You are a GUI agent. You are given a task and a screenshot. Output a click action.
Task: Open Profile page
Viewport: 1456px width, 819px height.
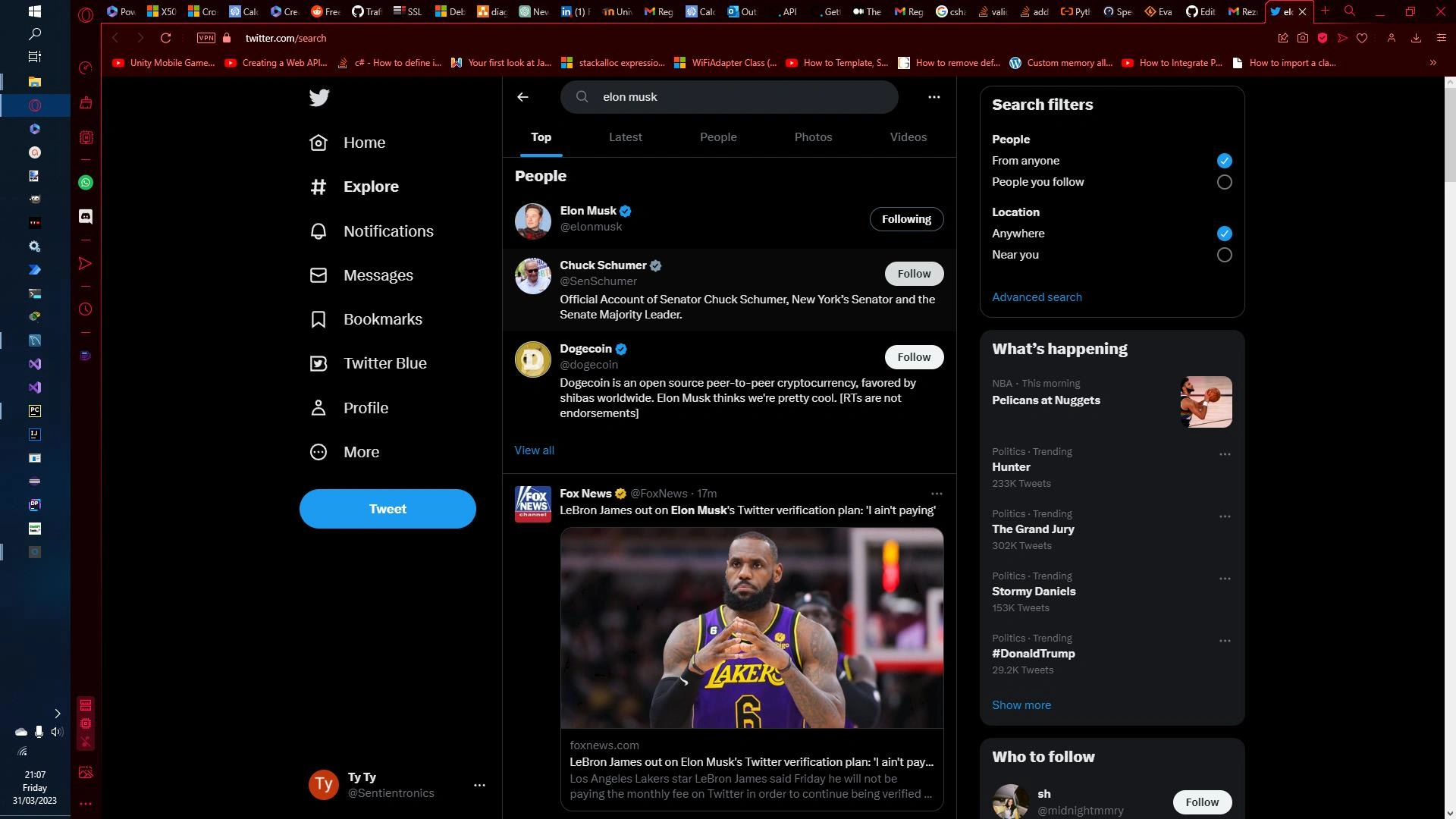[x=350, y=408]
